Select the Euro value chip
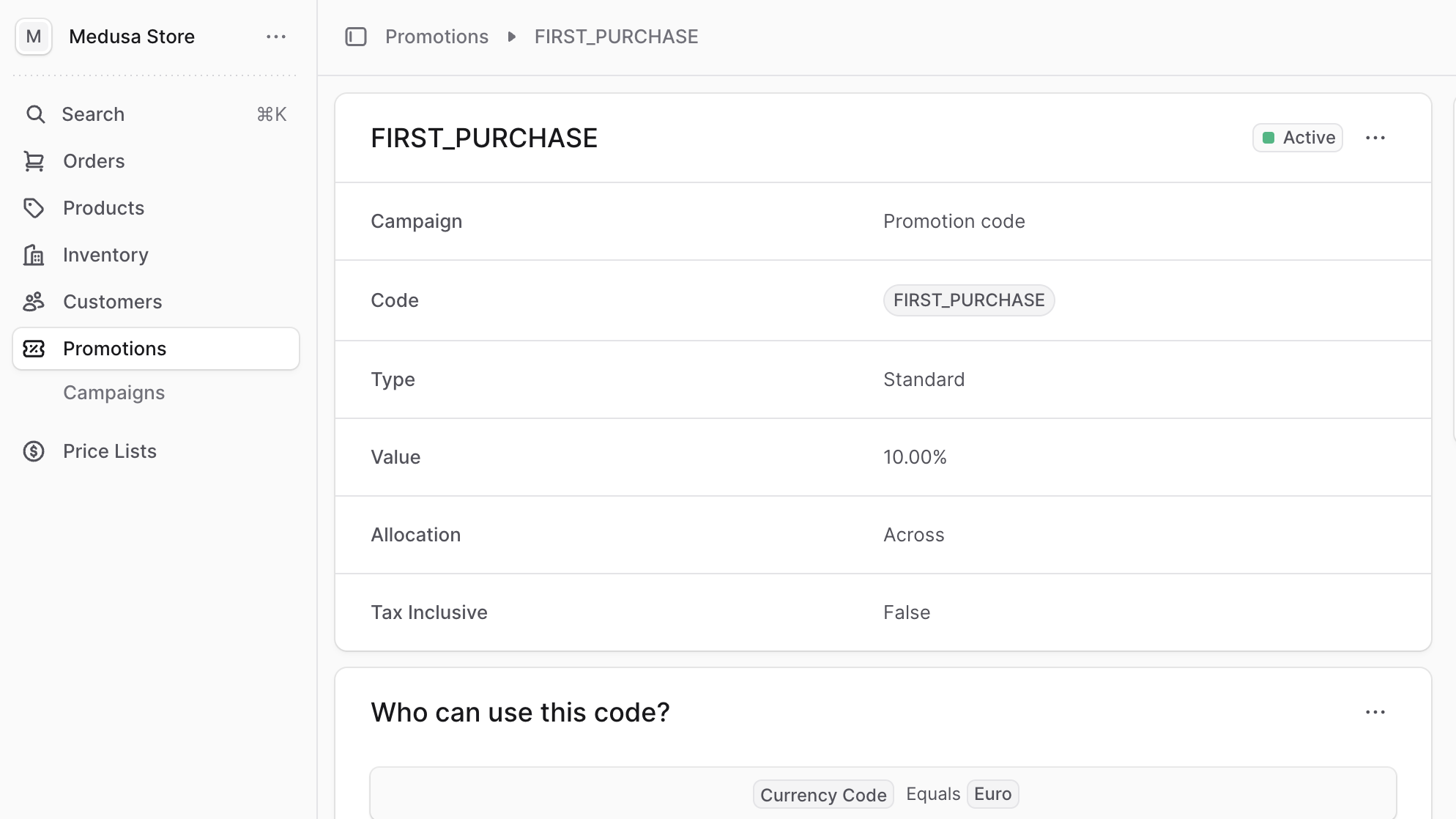1456x819 pixels. coord(992,793)
